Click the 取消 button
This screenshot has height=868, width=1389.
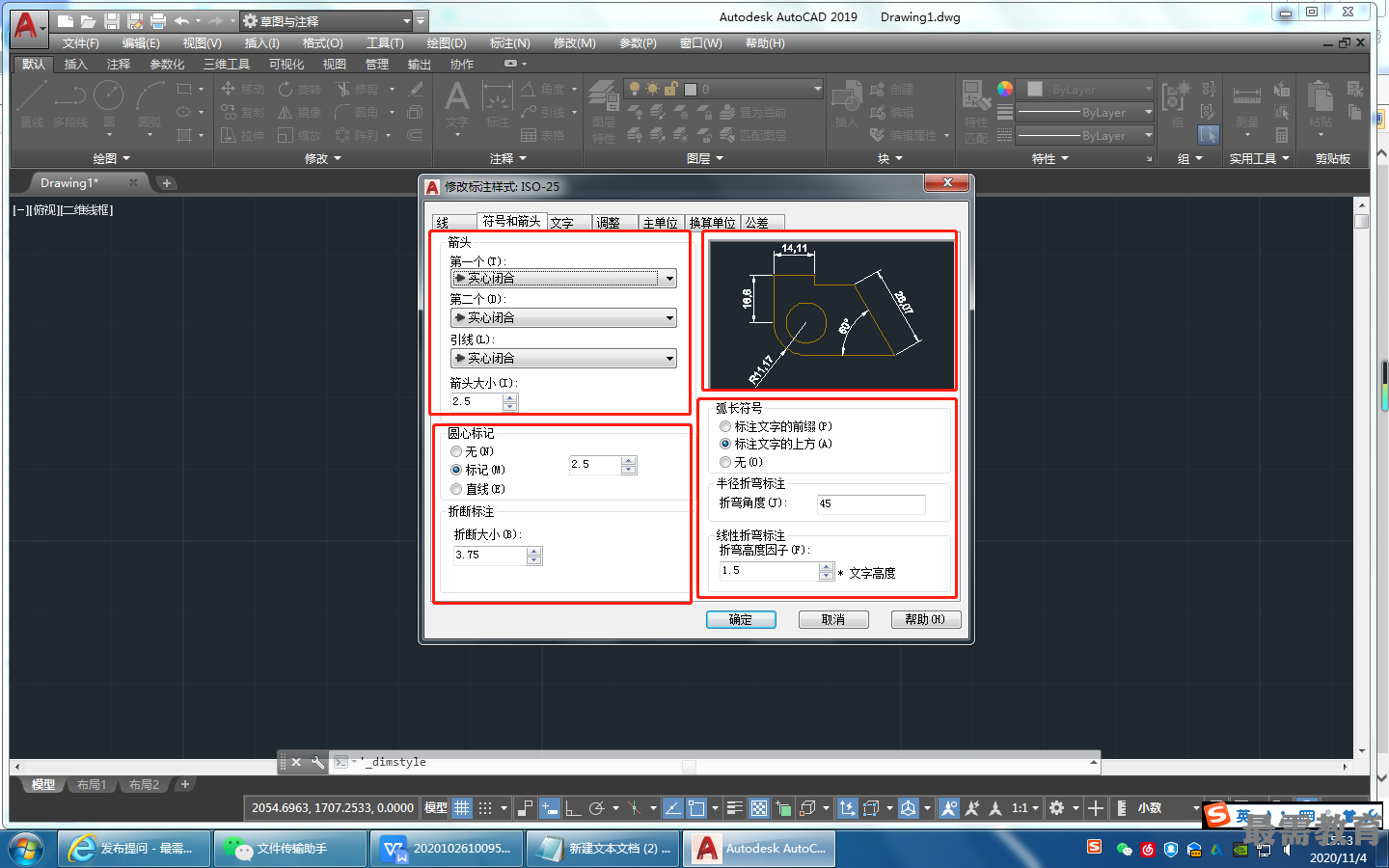pos(833,619)
